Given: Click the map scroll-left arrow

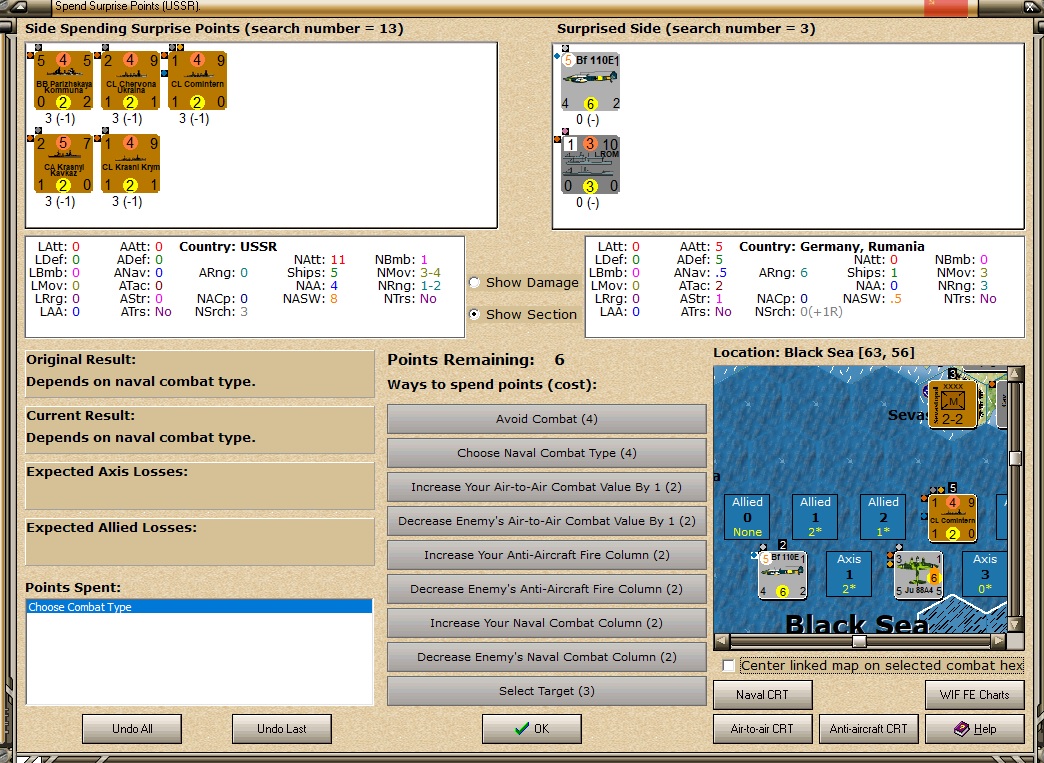Looking at the screenshot, I should tap(722, 641).
